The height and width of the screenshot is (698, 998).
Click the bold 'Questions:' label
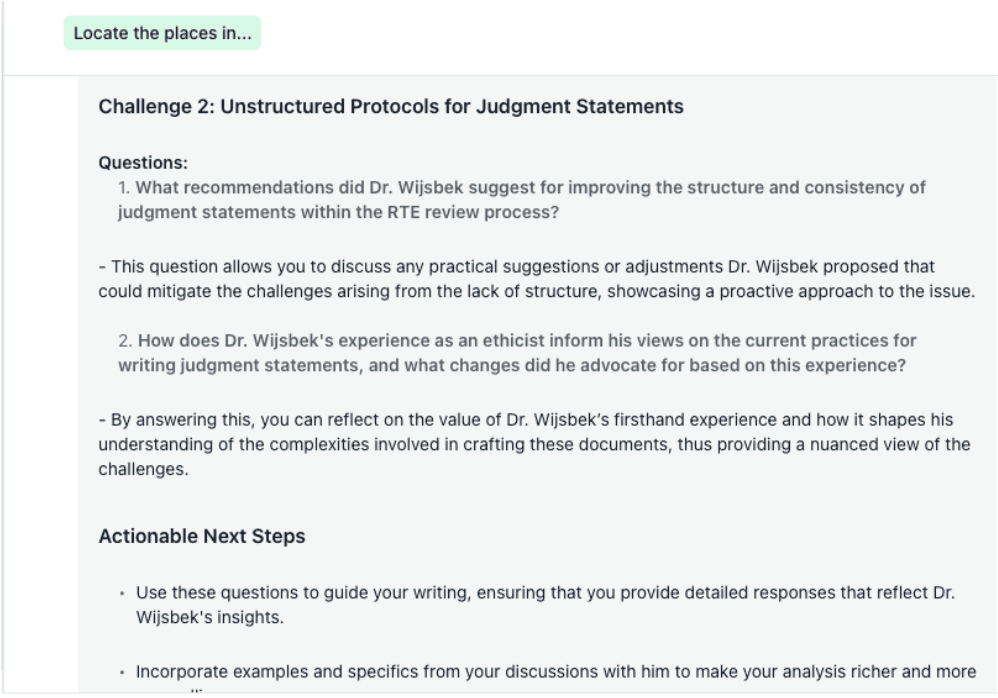143,163
